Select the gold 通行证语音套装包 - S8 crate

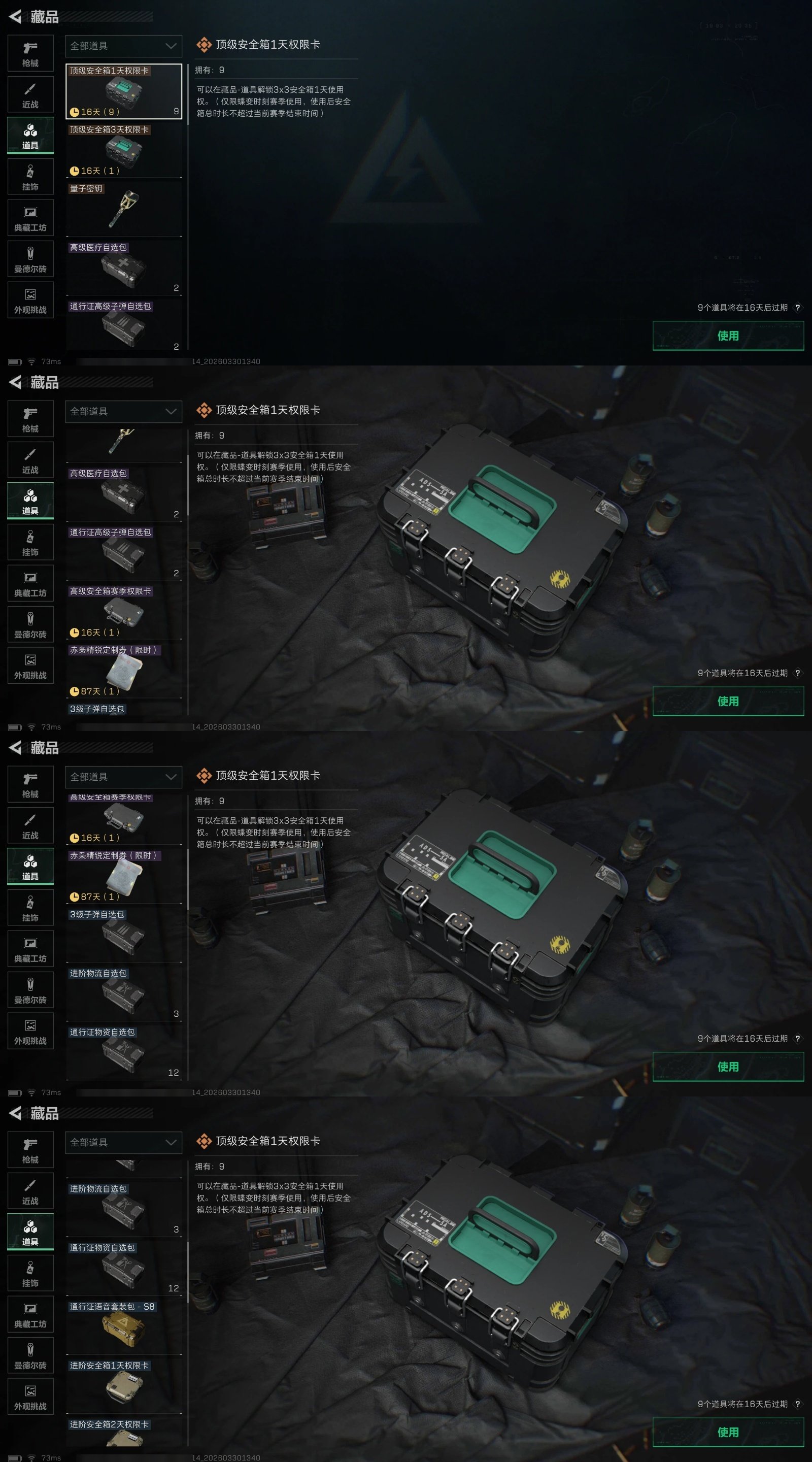[124, 1327]
